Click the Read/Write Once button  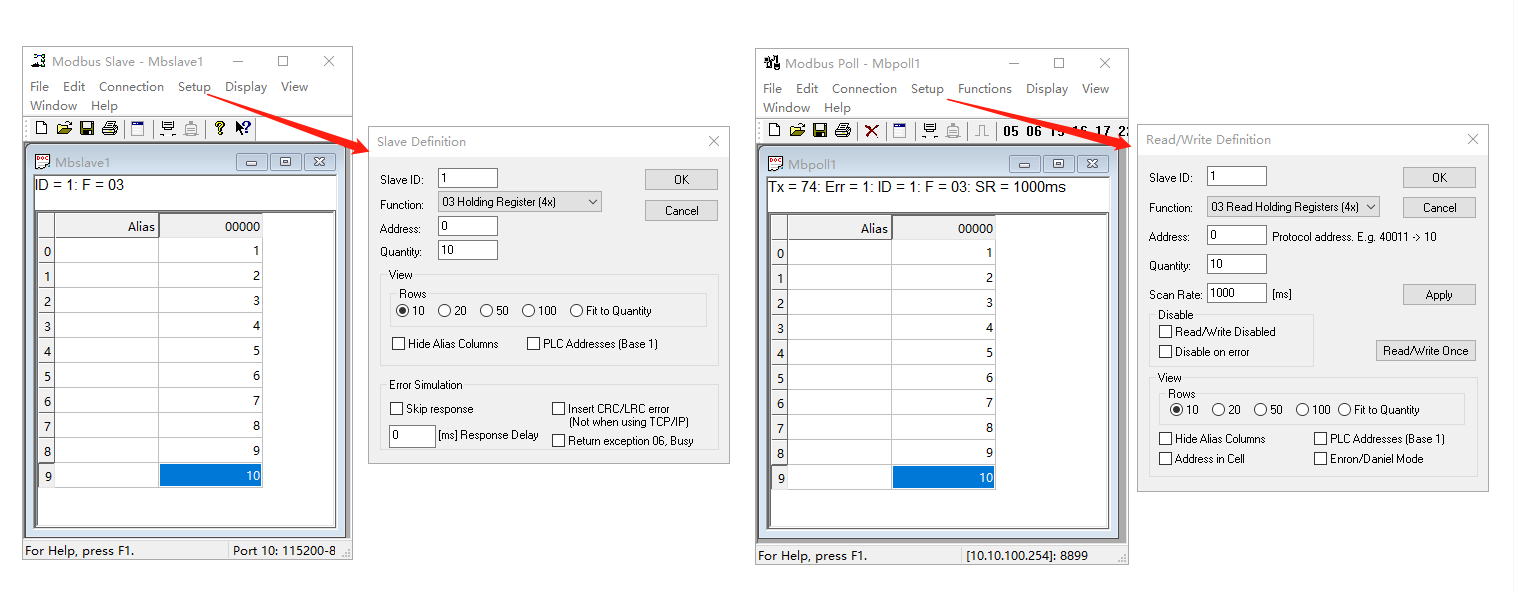[x=1425, y=351]
